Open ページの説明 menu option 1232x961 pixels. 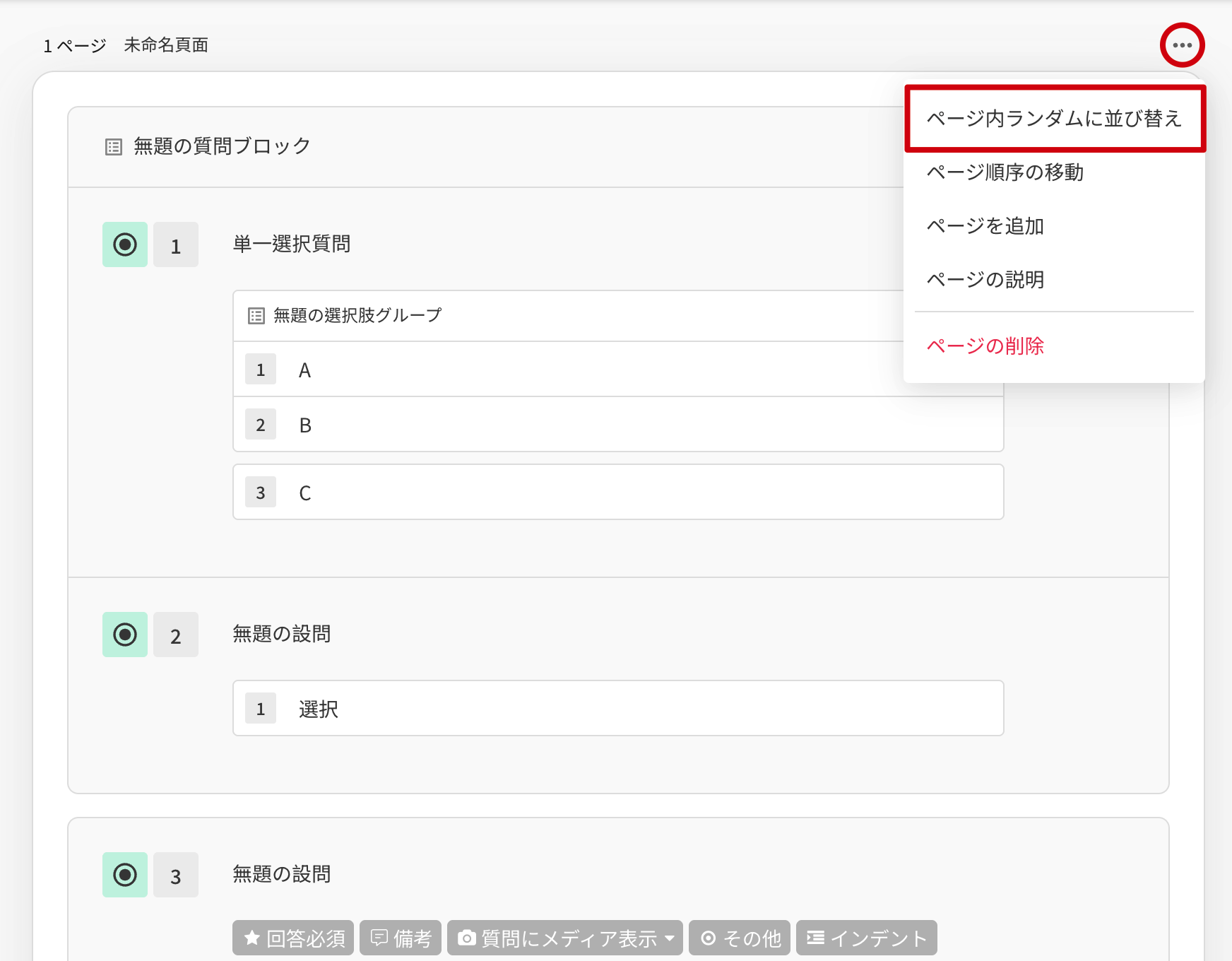[1055, 280]
